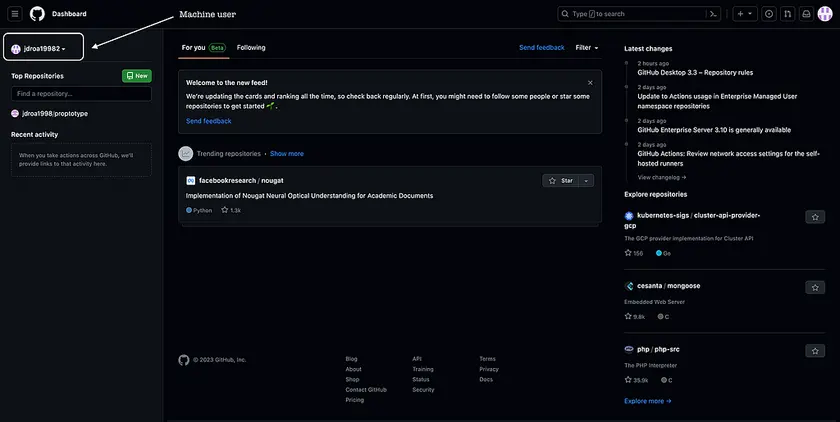
Task: Open the facebookresearch / nougat repository
Action: pyautogui.click(x=241, y=180)
